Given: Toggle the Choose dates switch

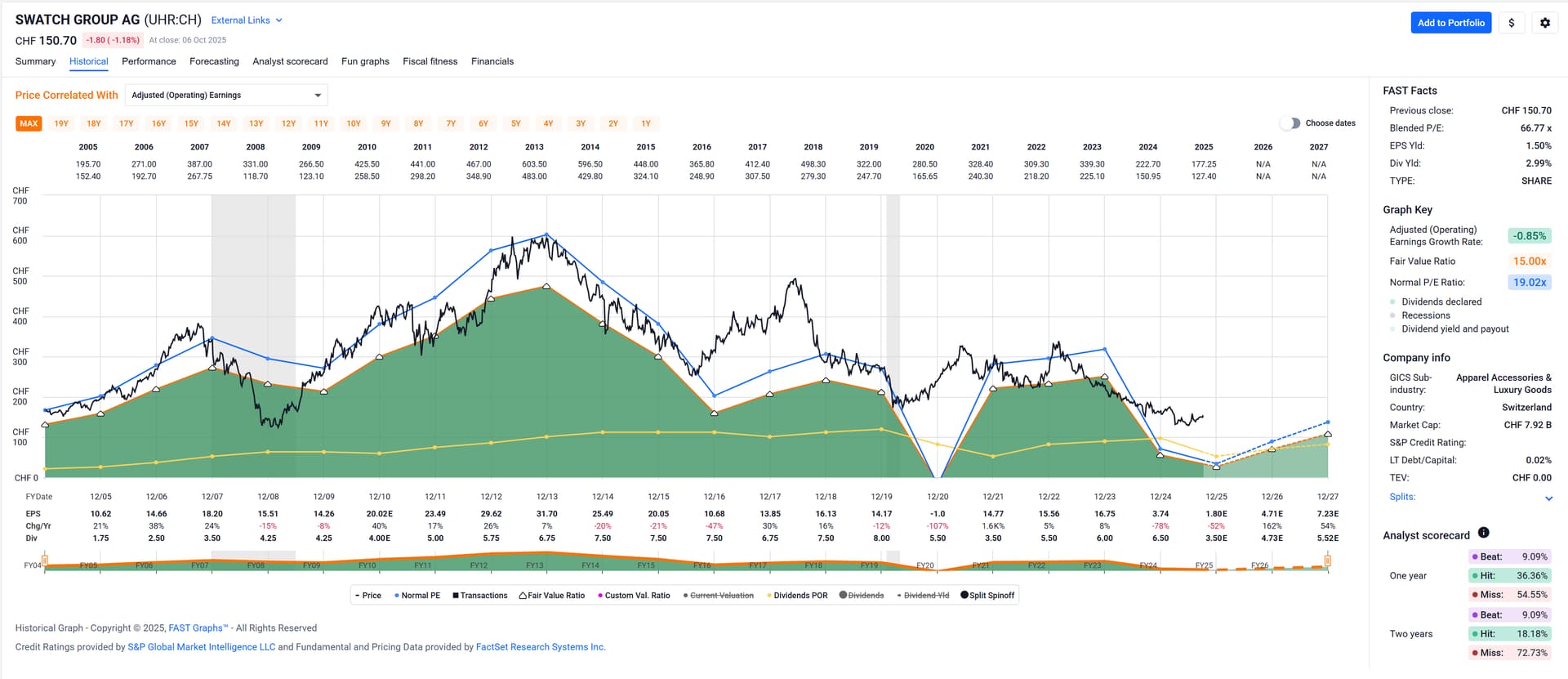Looking at the screenshot, I should (x=1290, y=123).
